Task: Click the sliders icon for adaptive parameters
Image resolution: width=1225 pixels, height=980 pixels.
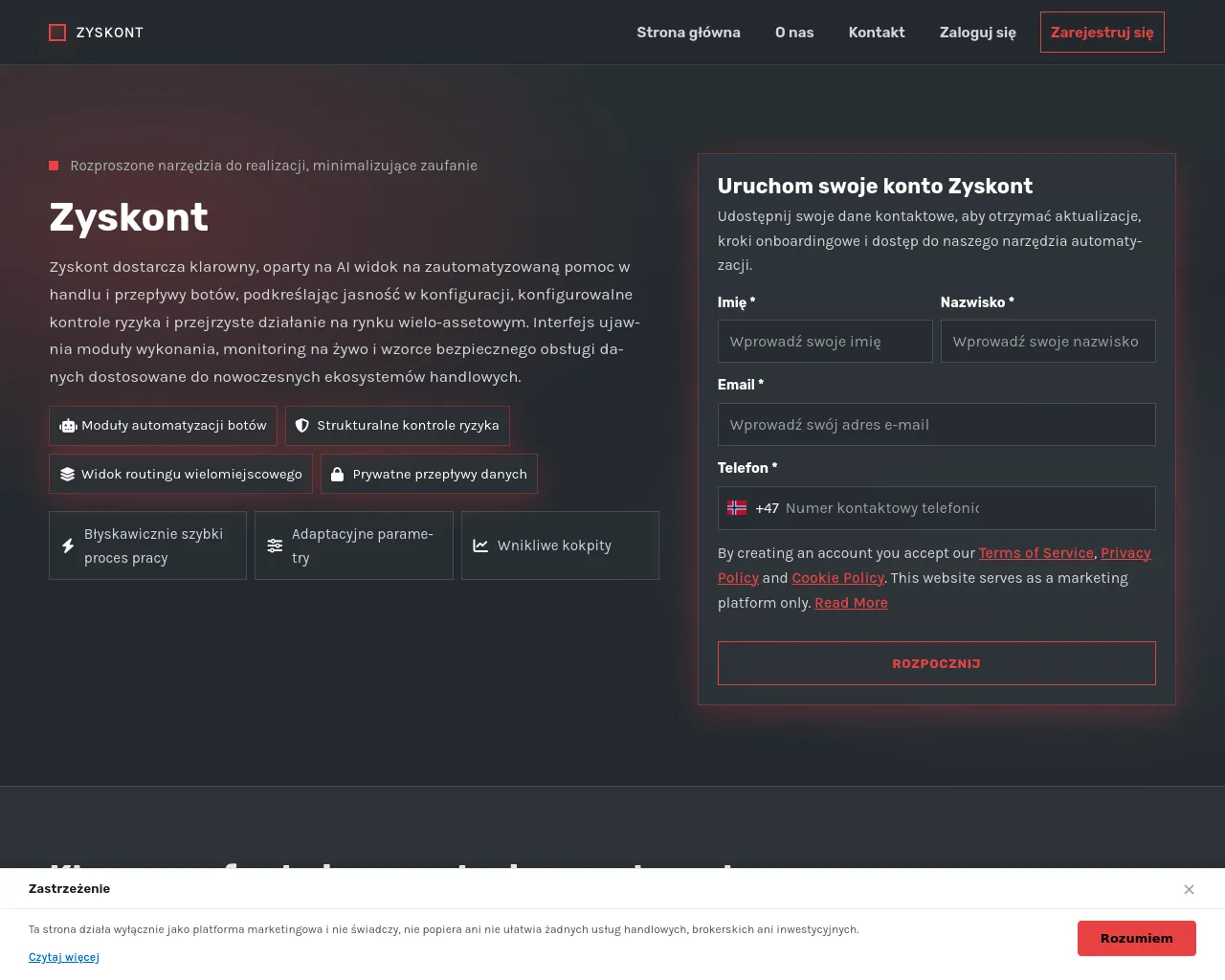Action: click(x=275, y=546)
